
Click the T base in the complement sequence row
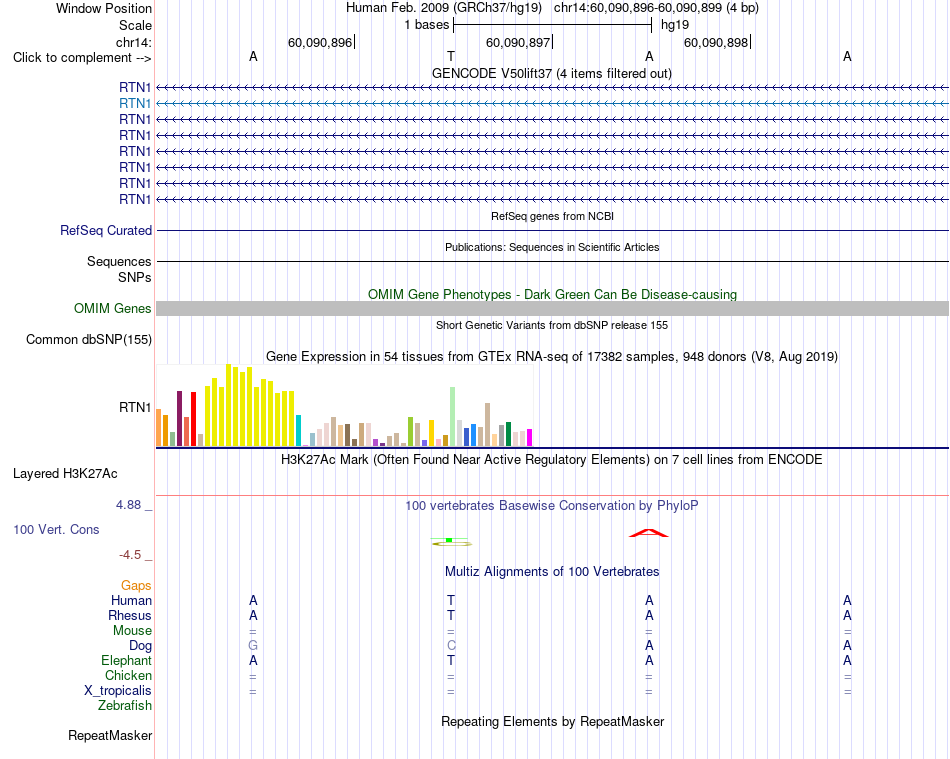[451, 56]
